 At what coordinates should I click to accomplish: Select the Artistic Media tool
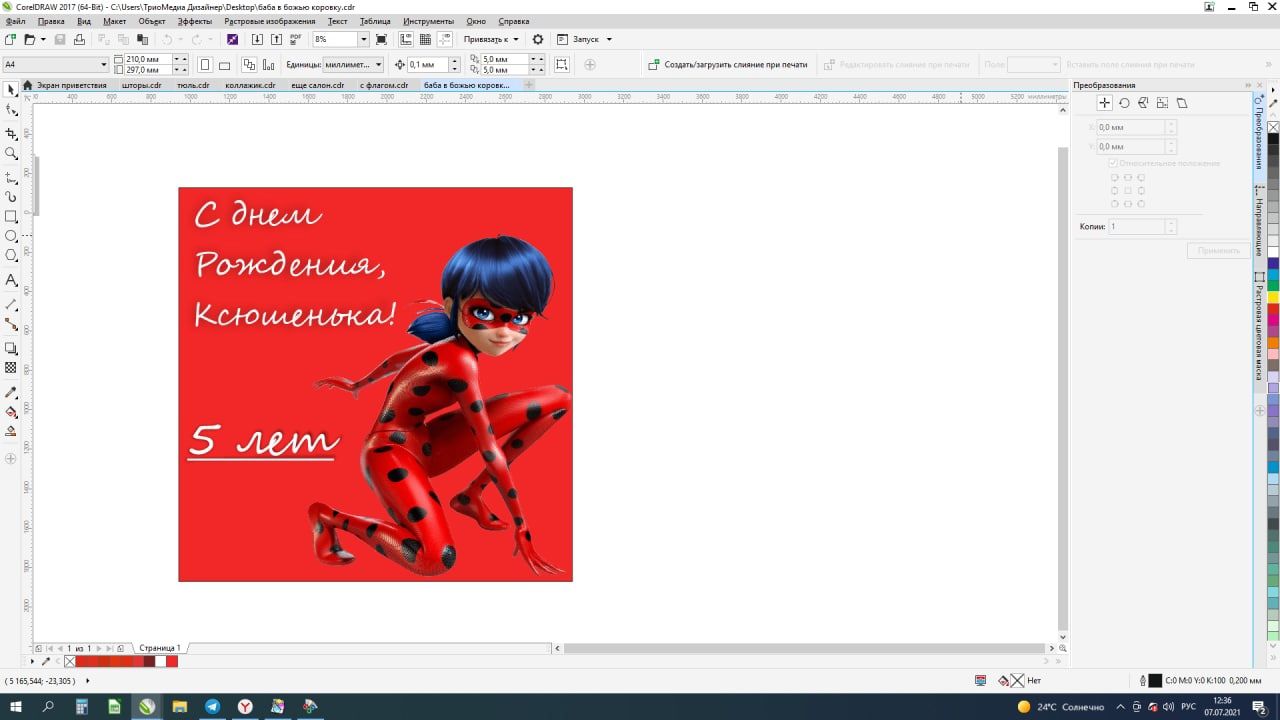(11, 197)
